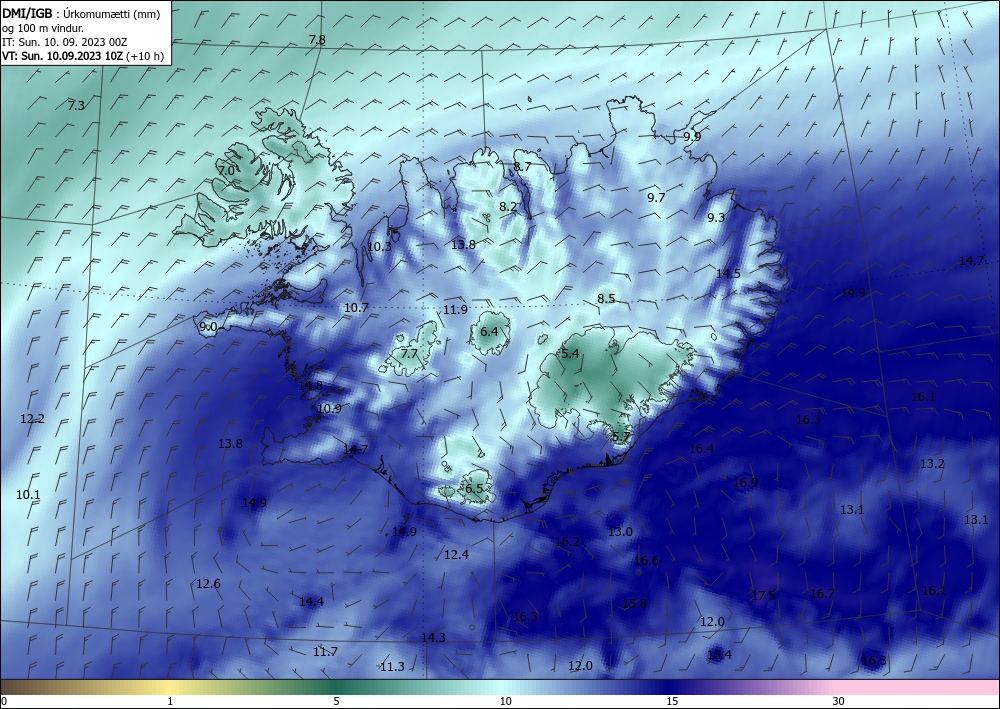Pick the 13.0 value label
The image size is (1000, 709).
click(620, 531)
